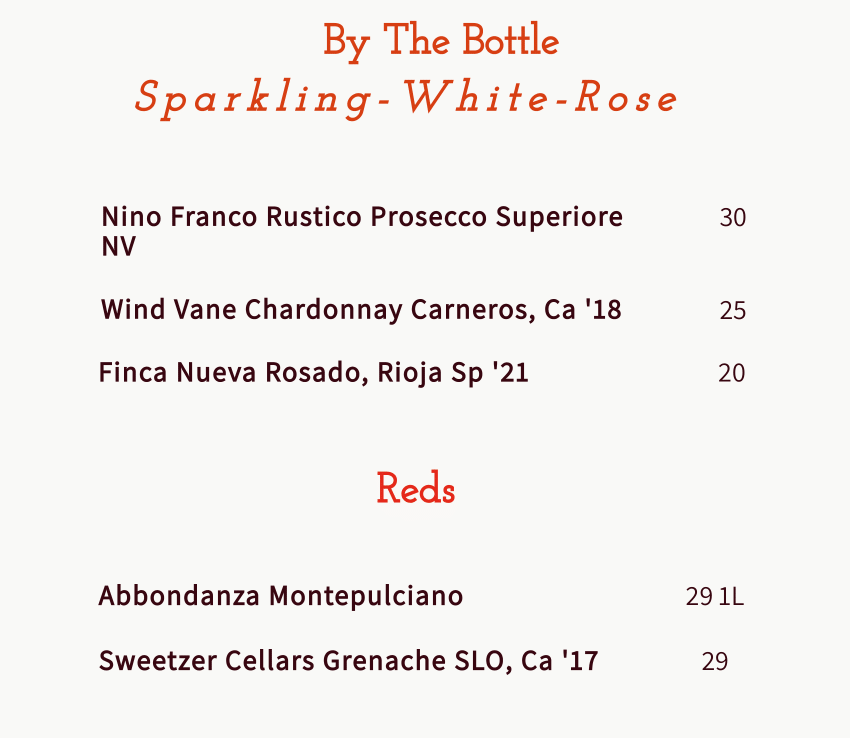Click the word Bottle in the title
The width and height of the screenshot is (850, 738).
(x=511, y=40)
